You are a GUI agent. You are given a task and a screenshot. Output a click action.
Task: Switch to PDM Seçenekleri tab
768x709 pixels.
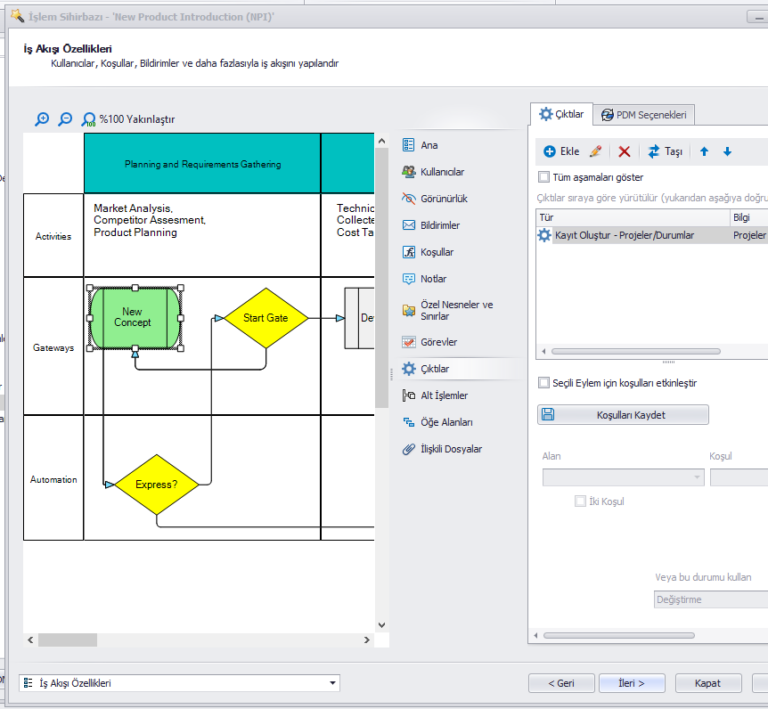tap(644, 115)
